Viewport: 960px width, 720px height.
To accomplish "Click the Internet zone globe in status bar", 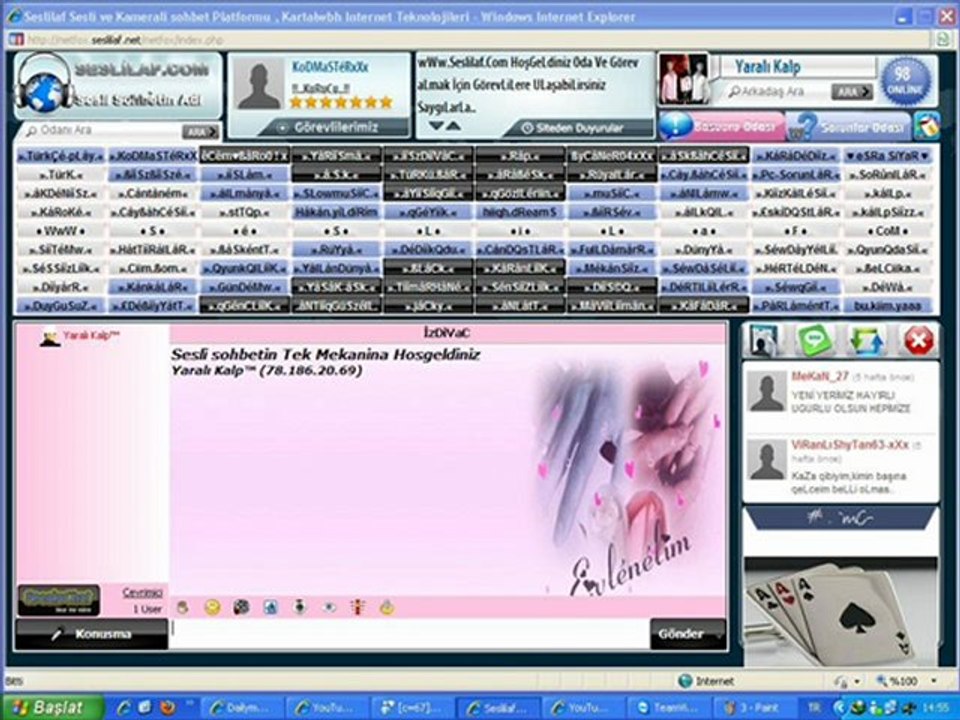I will coord(686,681).
